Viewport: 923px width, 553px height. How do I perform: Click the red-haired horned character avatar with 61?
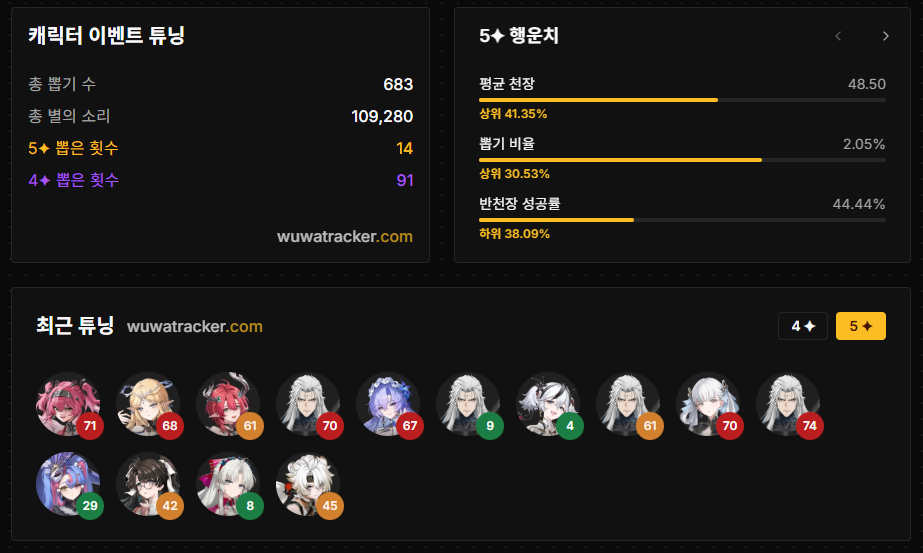[x=228, y=404]
